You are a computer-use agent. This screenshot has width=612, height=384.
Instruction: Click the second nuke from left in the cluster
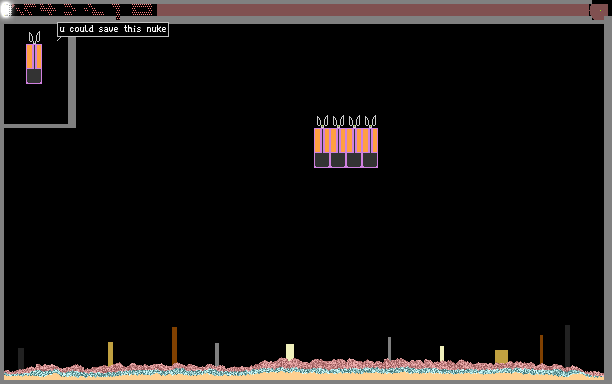point(338,142)
